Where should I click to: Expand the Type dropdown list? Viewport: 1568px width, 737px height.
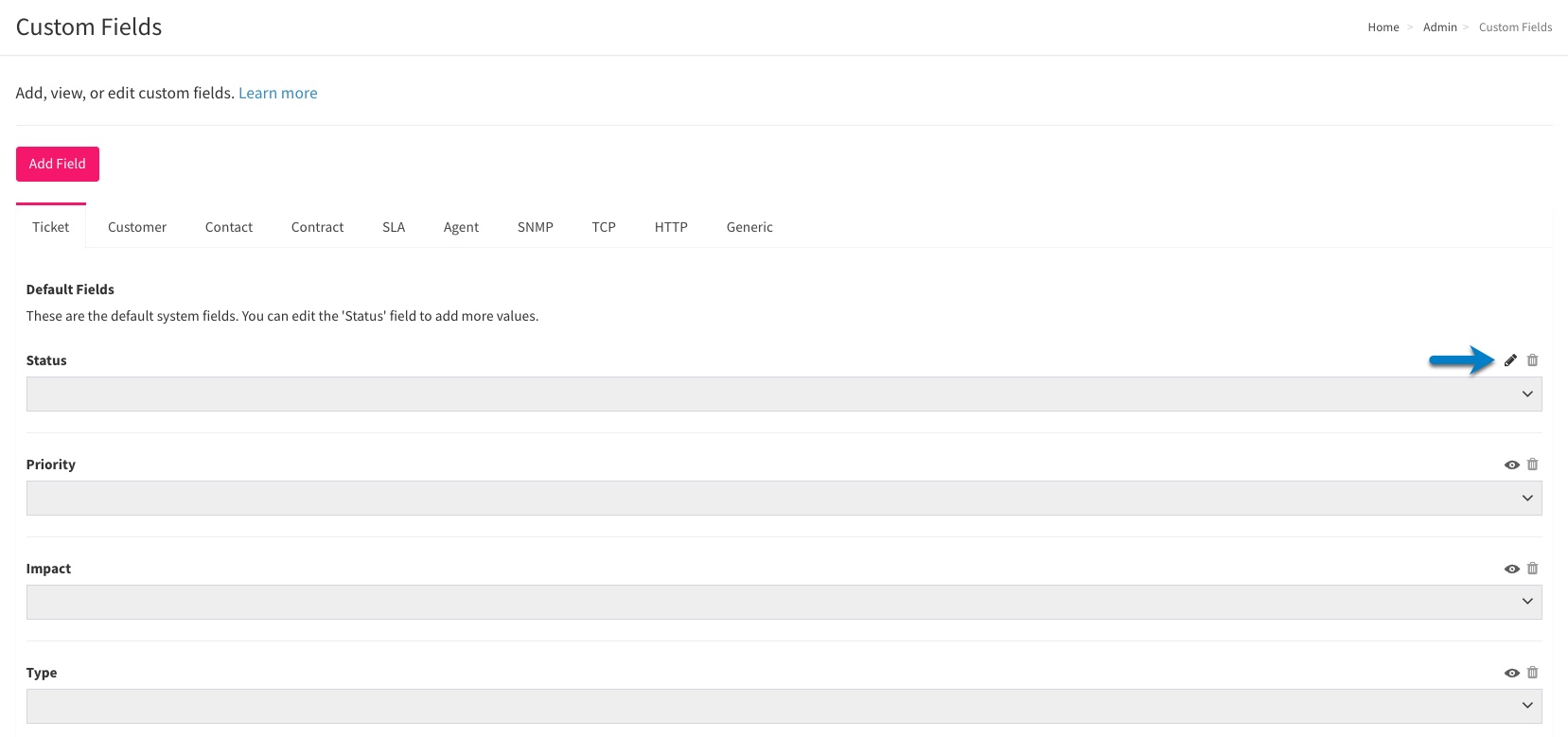tap(784, 707)
